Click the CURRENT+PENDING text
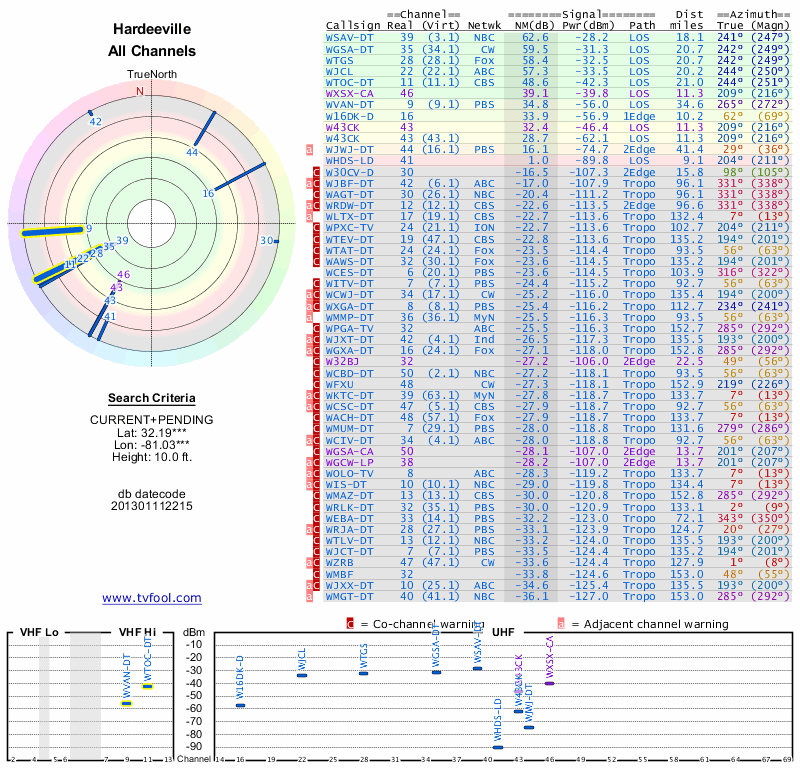 click(x=152, y=420)
